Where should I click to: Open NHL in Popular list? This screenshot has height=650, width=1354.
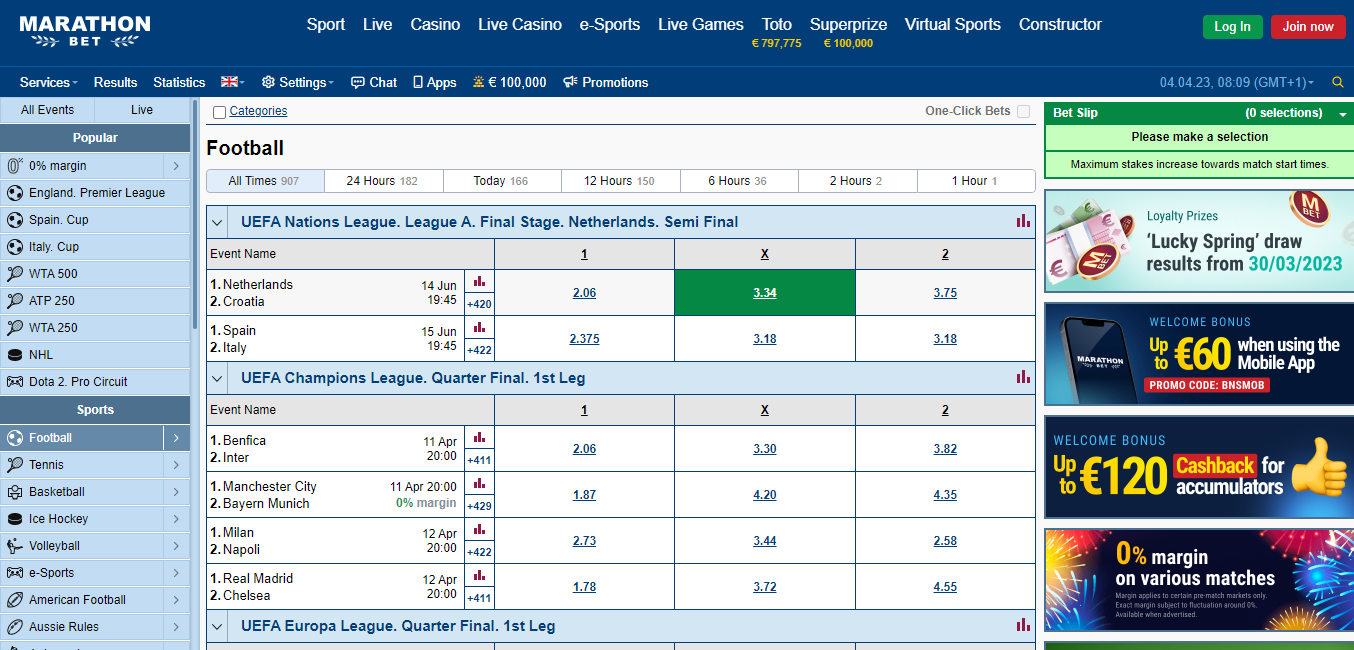(95, 355)
